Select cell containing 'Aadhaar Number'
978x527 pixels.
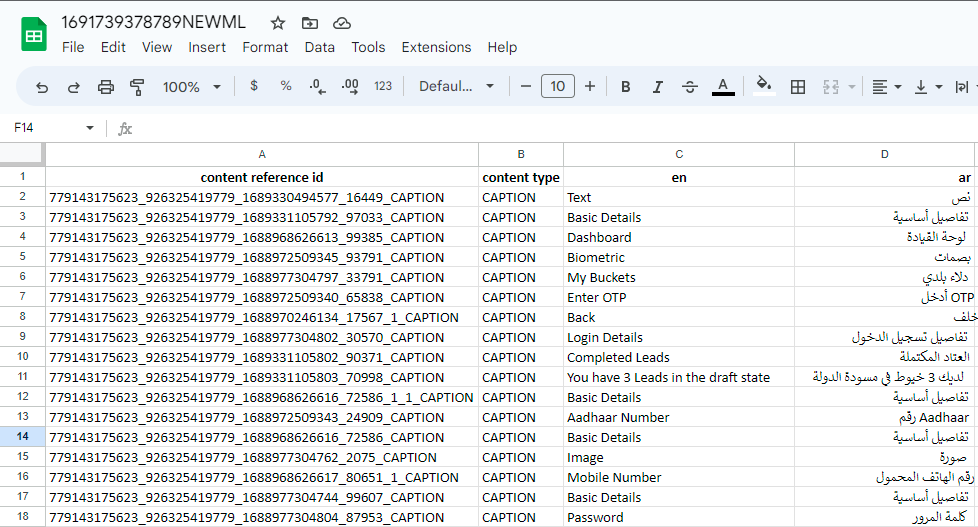click(679, 417)
